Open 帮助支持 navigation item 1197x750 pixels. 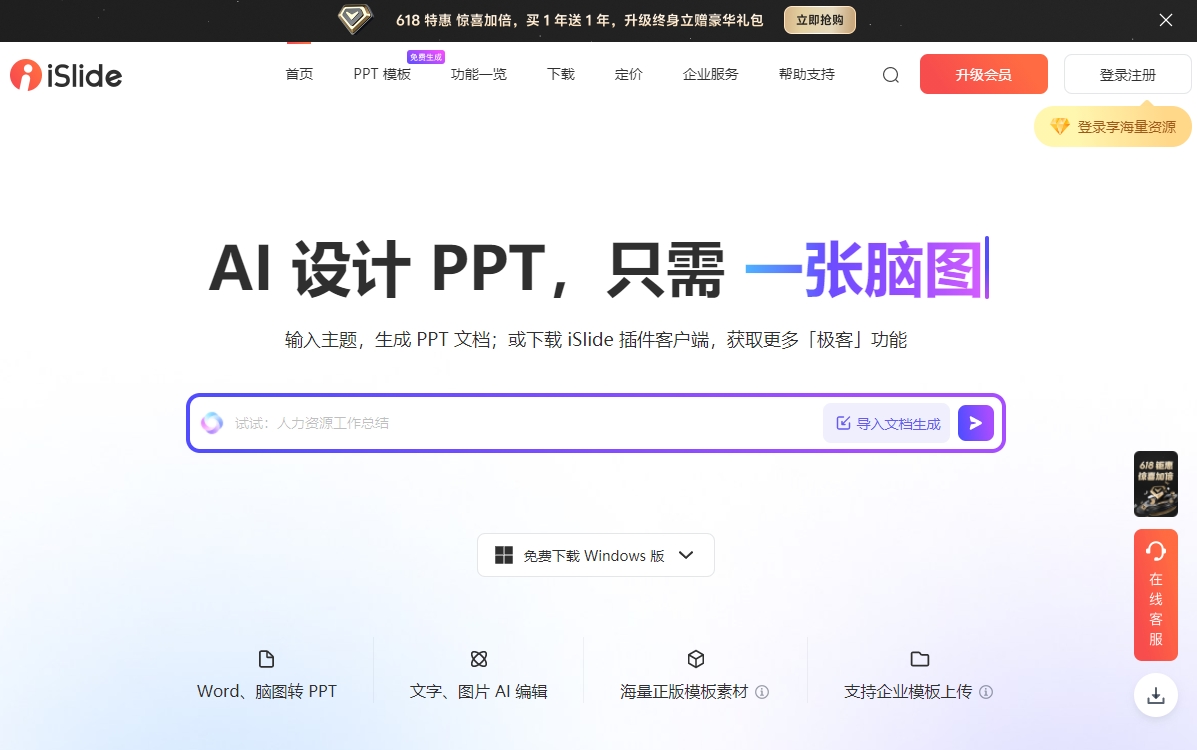tap(807, 74)
